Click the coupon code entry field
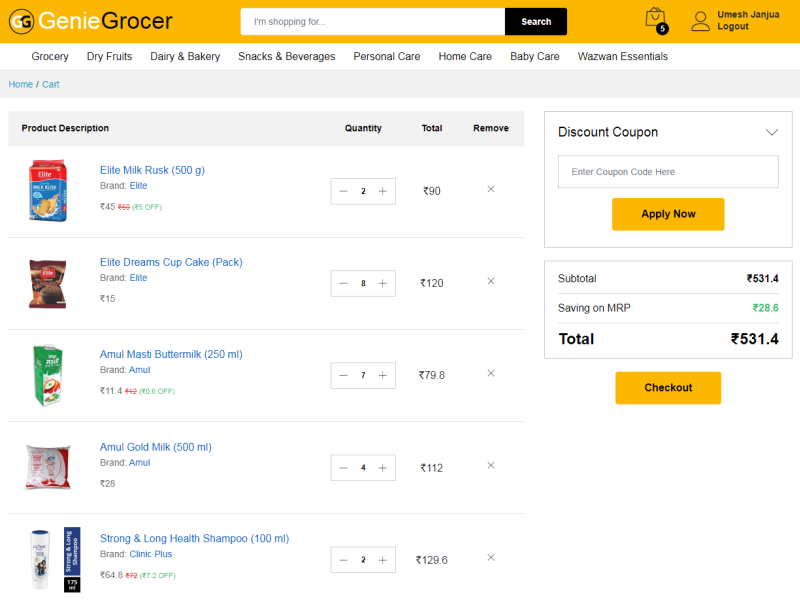Image resolution: width=800 pixels, height=600 pixels. tap(668, 171)
